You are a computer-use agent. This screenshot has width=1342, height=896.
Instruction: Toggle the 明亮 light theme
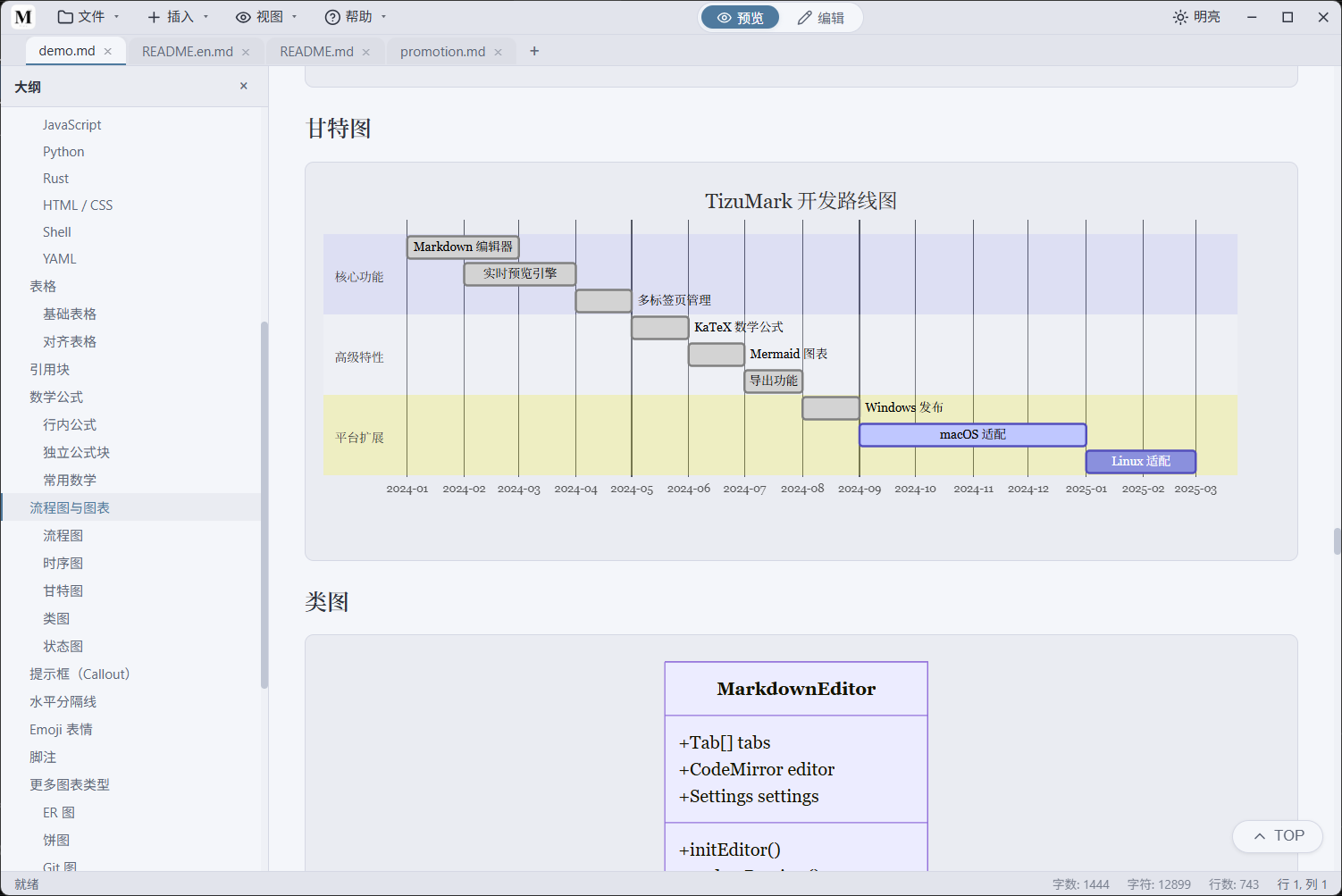[x=1196, y=17]
